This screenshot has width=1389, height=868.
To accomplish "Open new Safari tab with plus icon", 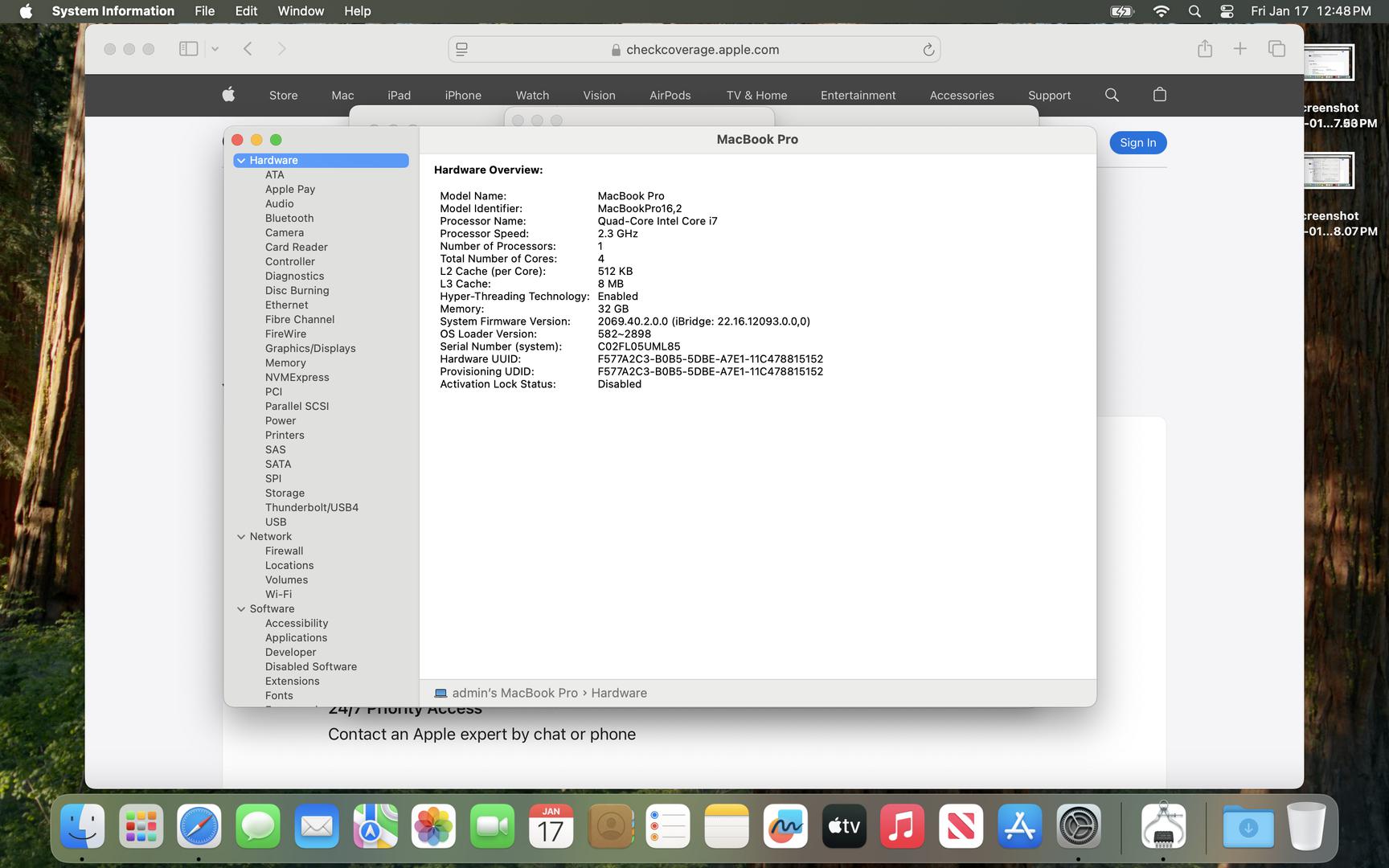I will (x=1240, y=49).
